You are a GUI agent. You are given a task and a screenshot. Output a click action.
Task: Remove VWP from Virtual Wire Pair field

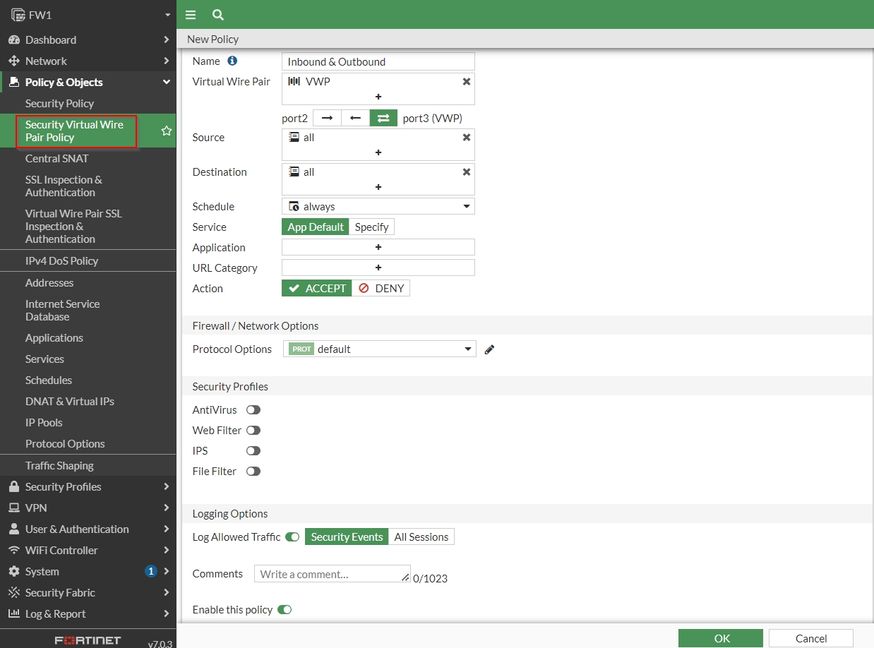point(467,81)
